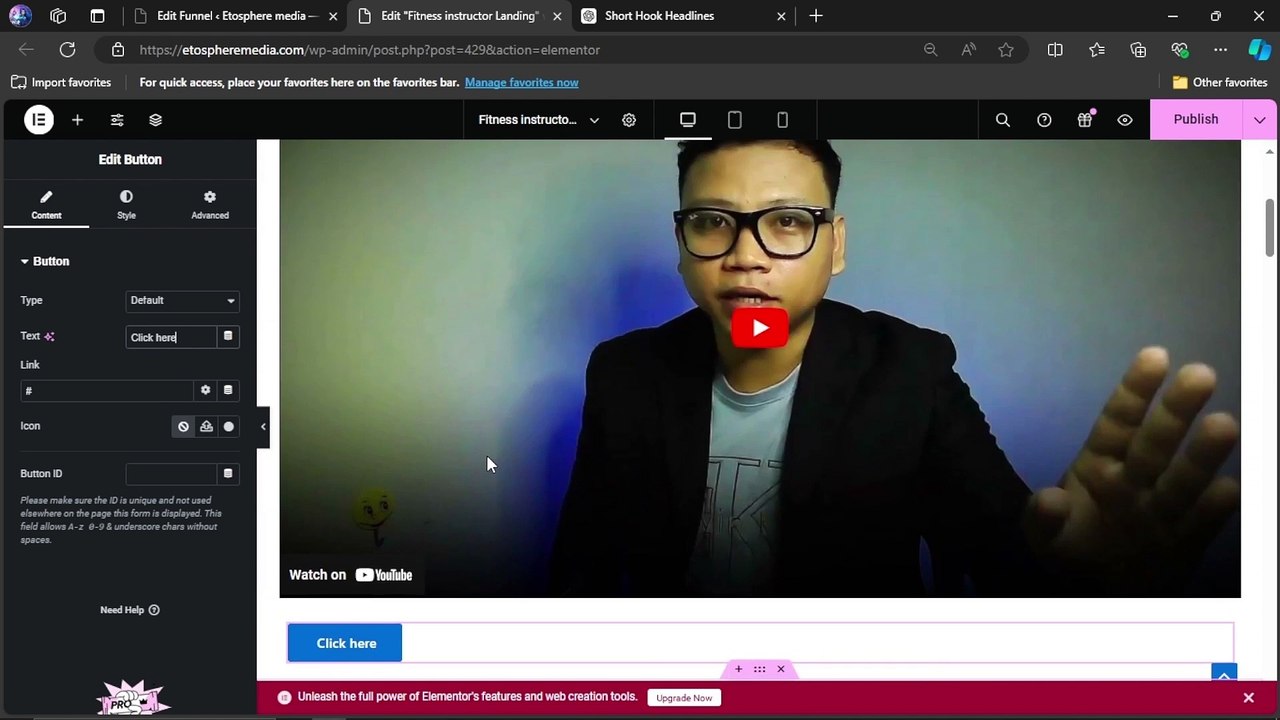Screen dimensions: 1280x720
Task: Open Edge Settings and more menu
Action: pos(1220,50)
